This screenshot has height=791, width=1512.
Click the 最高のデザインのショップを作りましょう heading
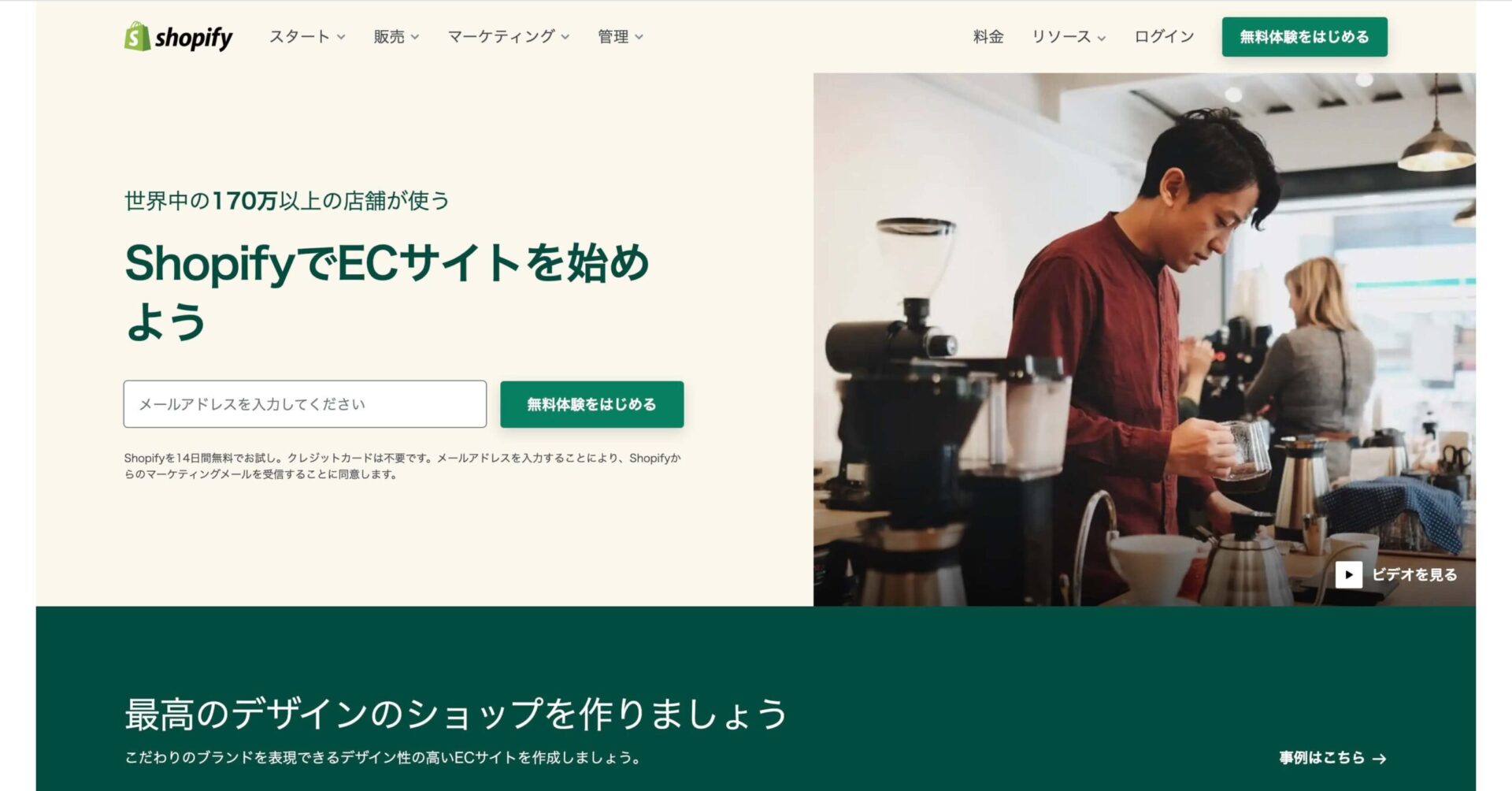[x=456, y=714]
